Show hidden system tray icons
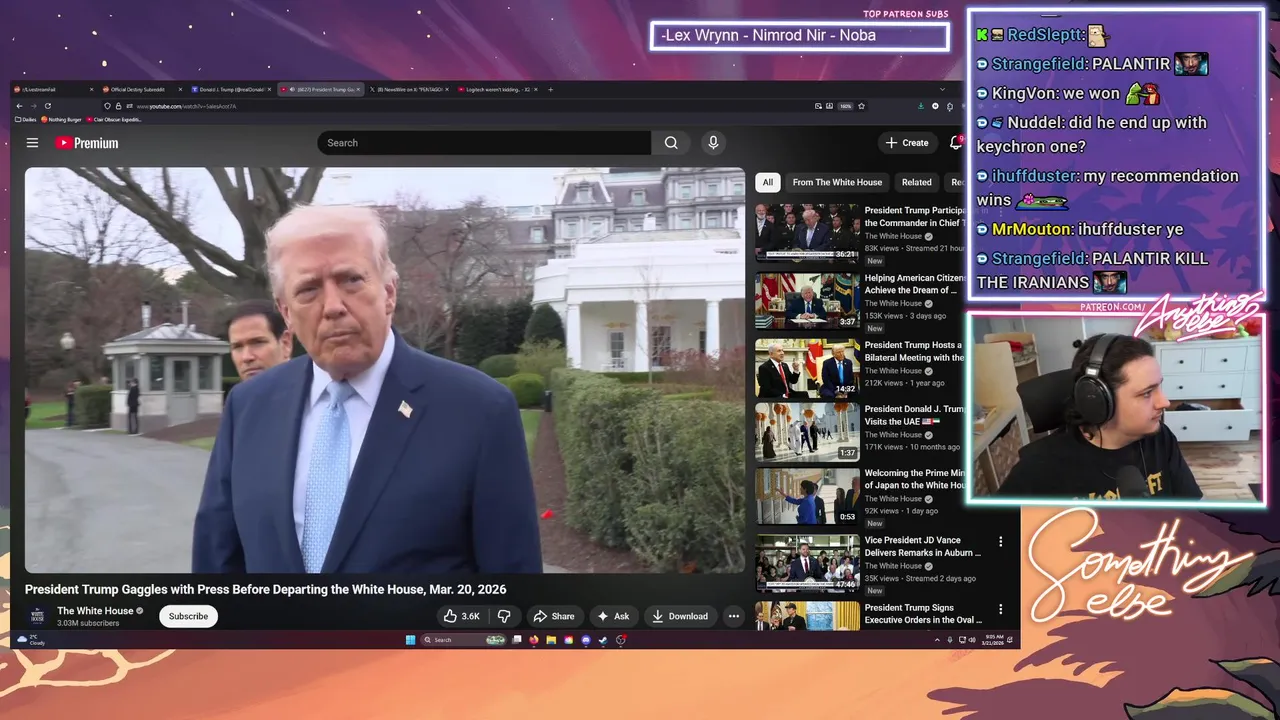Image resolution: width=1280 pixels, height=720 pixels. pyautogui.click(x=936, y=640)
